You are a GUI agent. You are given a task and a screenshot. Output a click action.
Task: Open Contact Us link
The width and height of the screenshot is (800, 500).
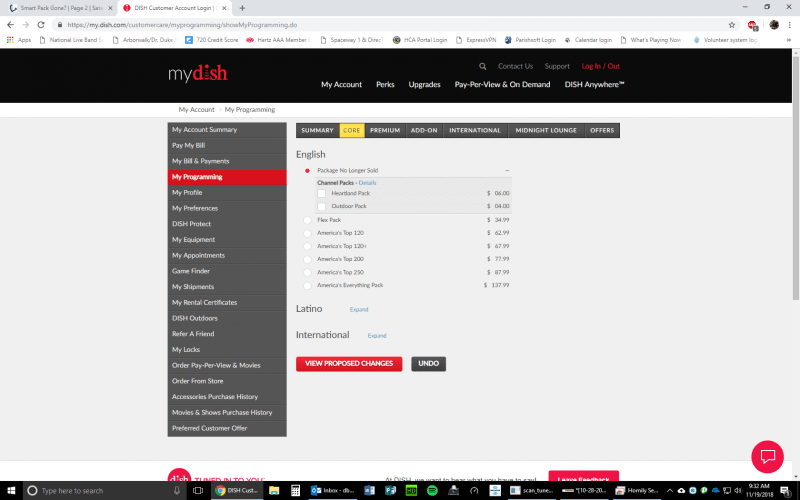[515, 66]
